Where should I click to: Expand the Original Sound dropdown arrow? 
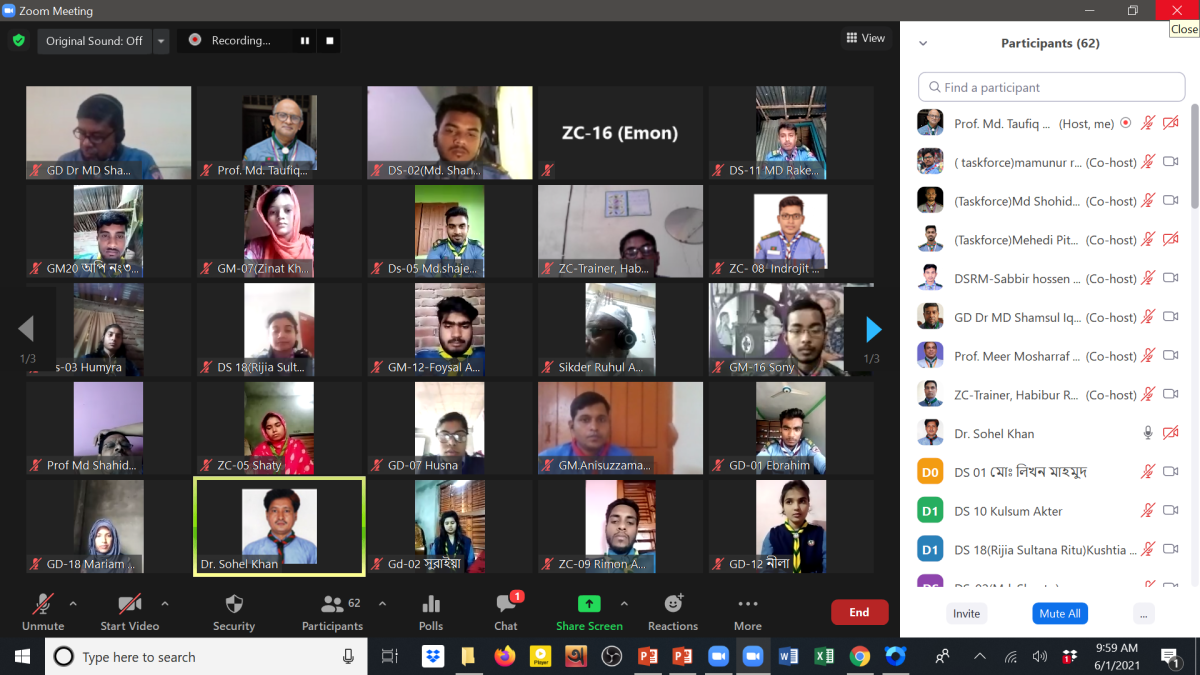tap(161, 41)
